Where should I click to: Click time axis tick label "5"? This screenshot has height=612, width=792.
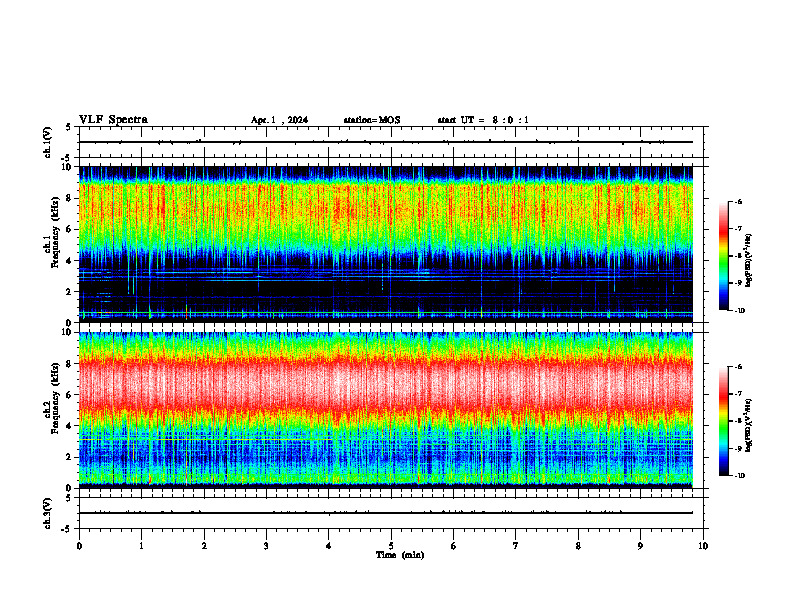tap(391, 546)
